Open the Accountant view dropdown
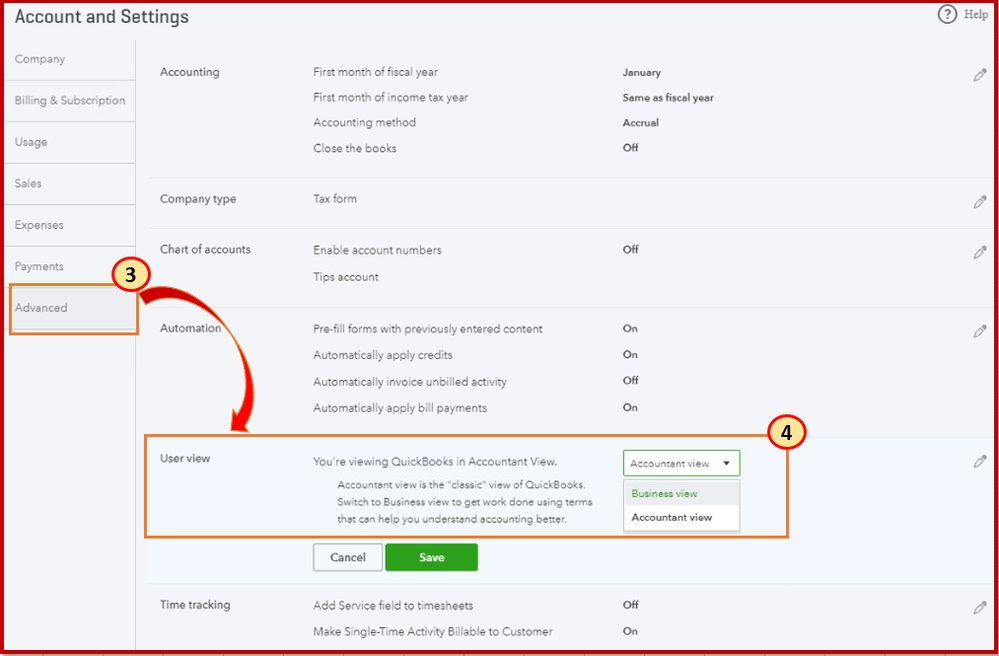Viewport: 999px width, 656px height. click(681, 464)
